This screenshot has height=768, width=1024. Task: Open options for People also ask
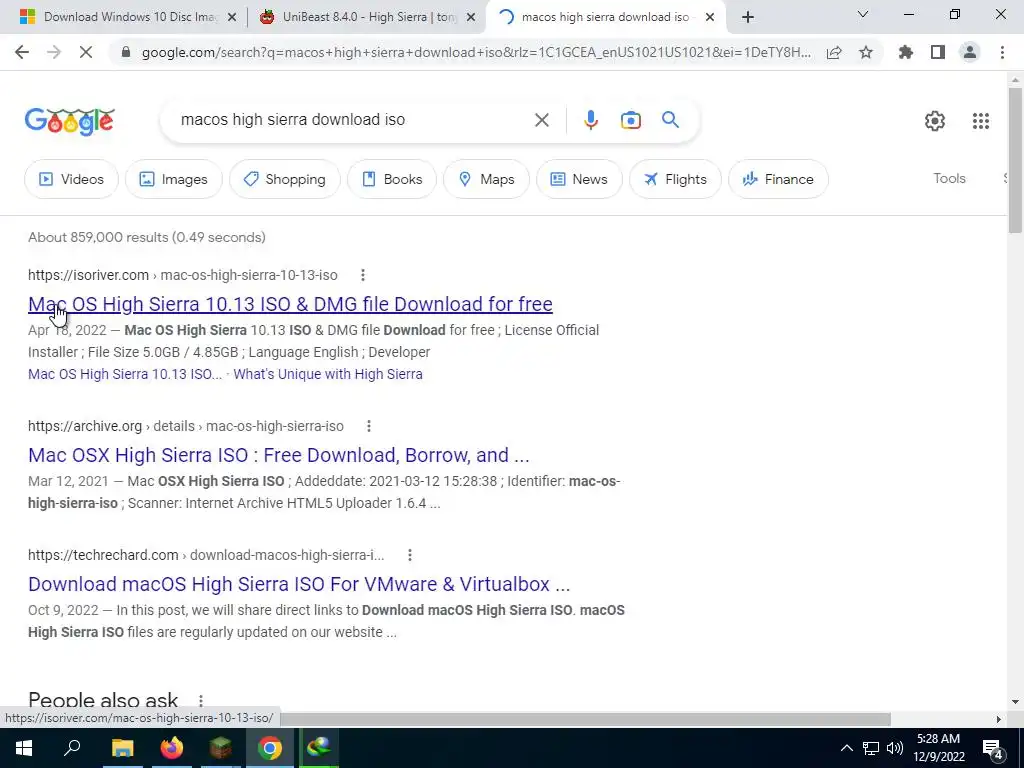click(x=200, y=700)
